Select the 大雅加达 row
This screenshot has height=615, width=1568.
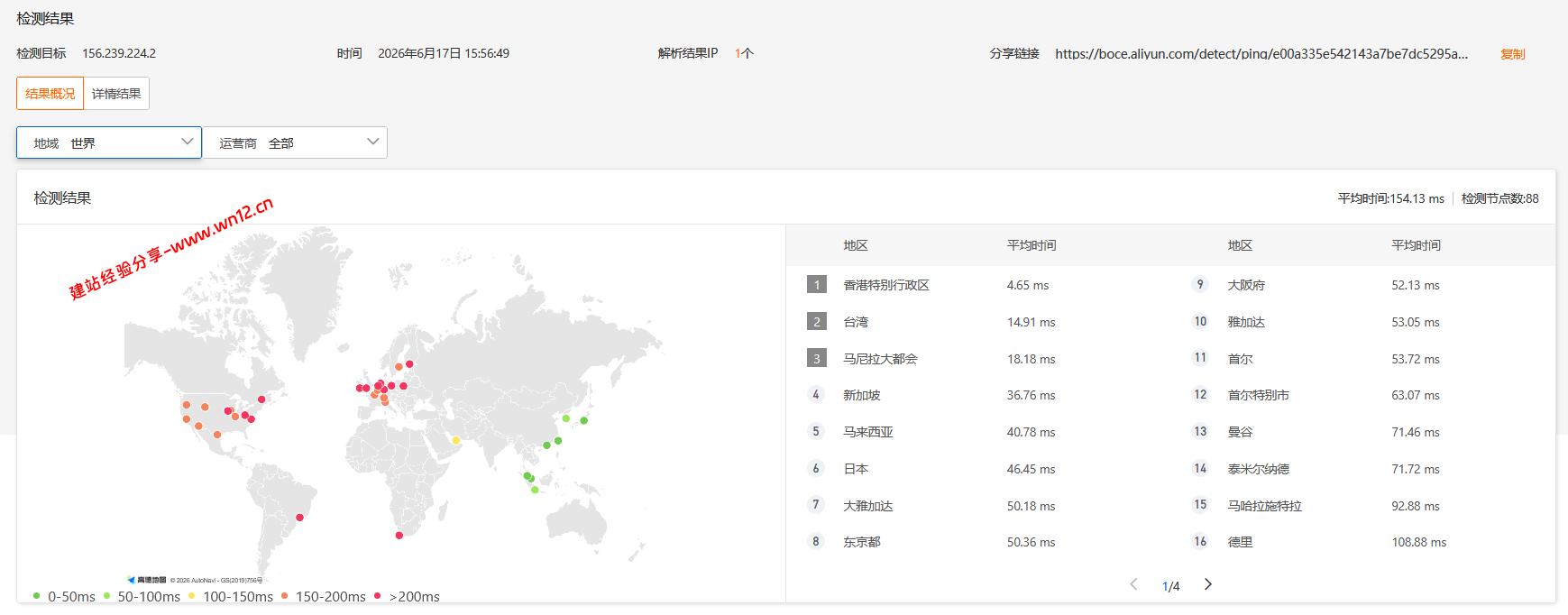pos(978,506)
